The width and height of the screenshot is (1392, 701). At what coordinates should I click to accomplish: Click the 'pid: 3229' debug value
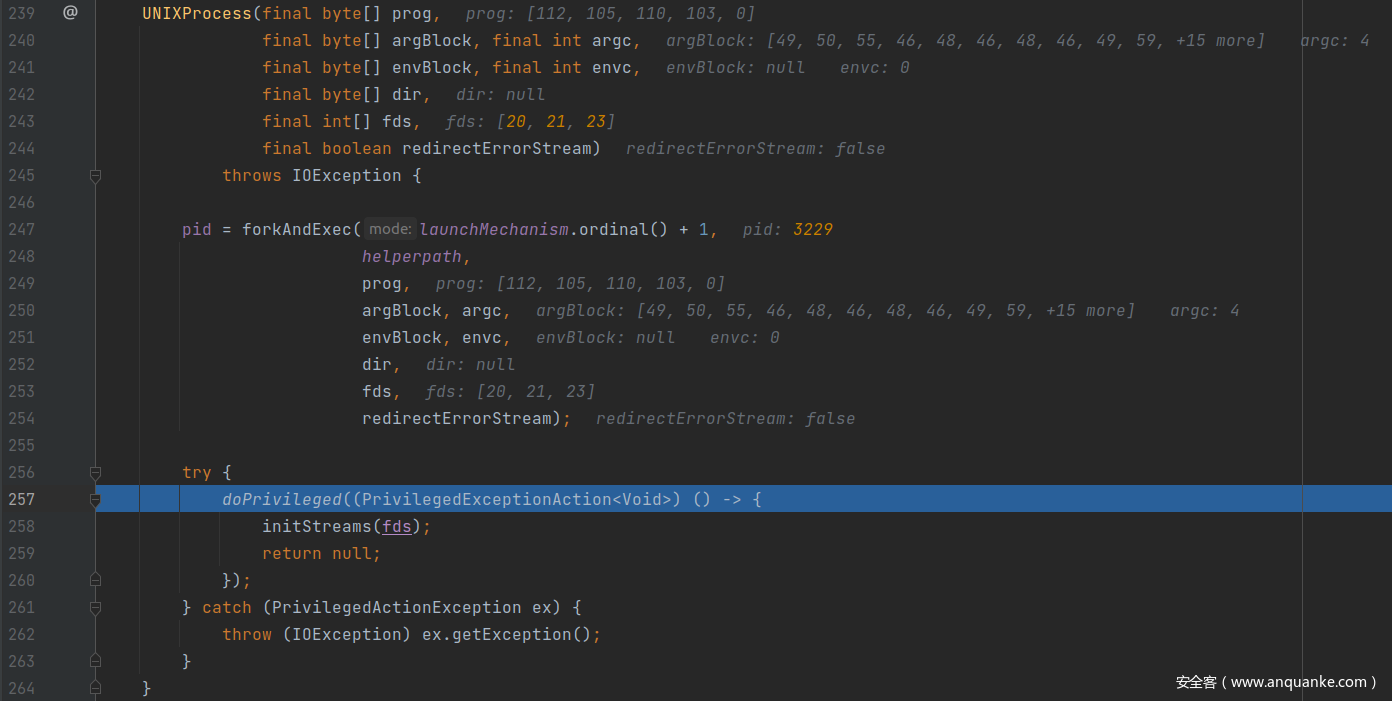click(788, 230)
